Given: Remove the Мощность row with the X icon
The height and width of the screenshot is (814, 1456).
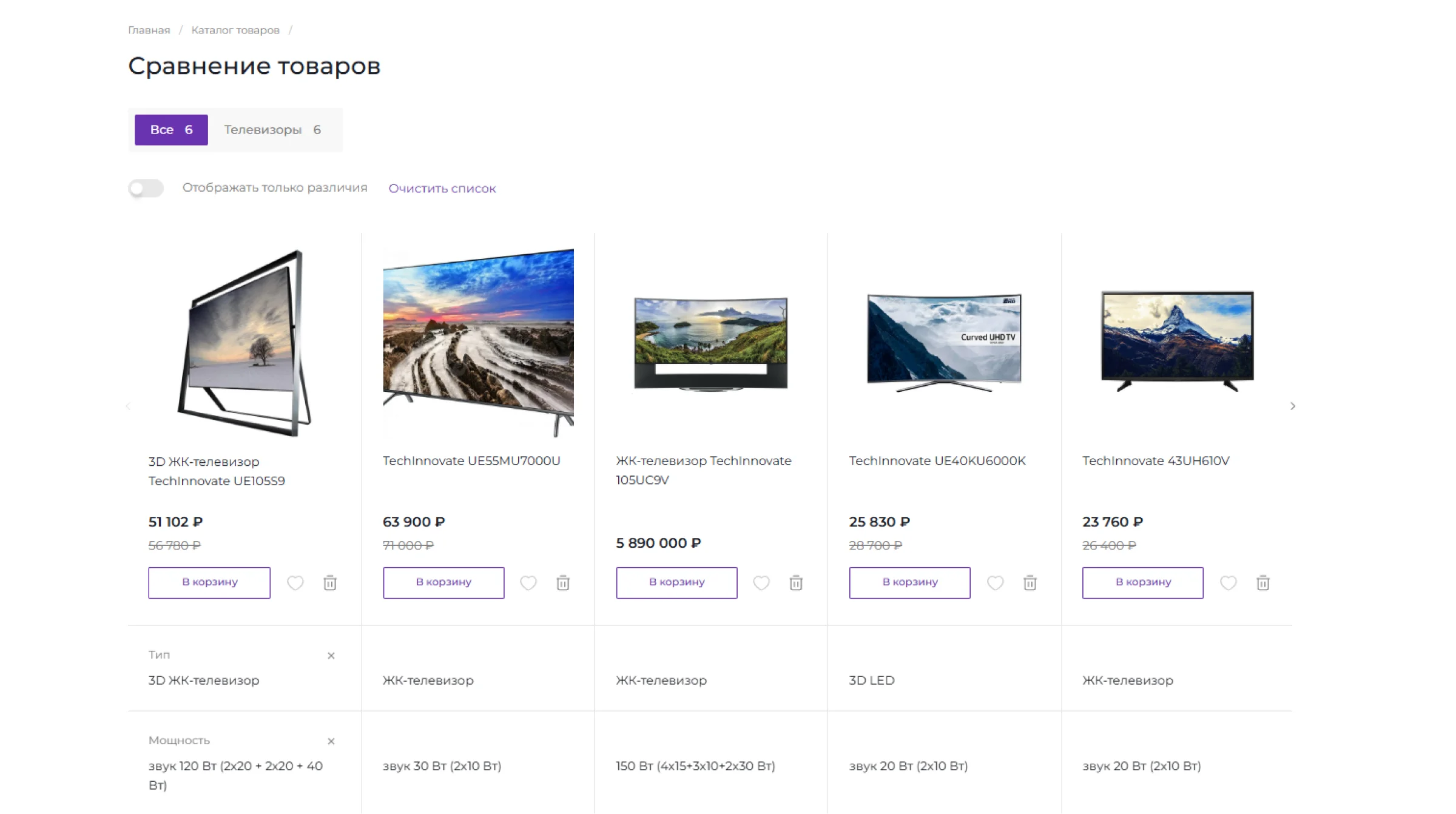Looking at the screenshot, I should 331,741.
